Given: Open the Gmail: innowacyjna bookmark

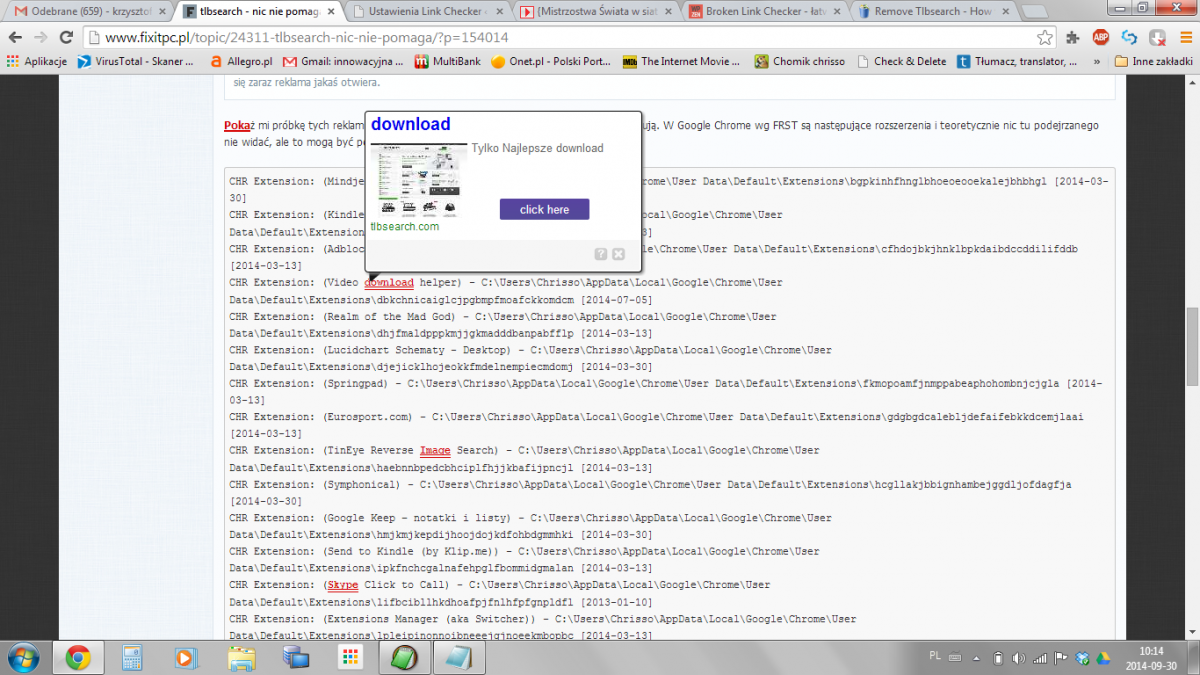Looking at the screenshot, I should pos(342,61).
